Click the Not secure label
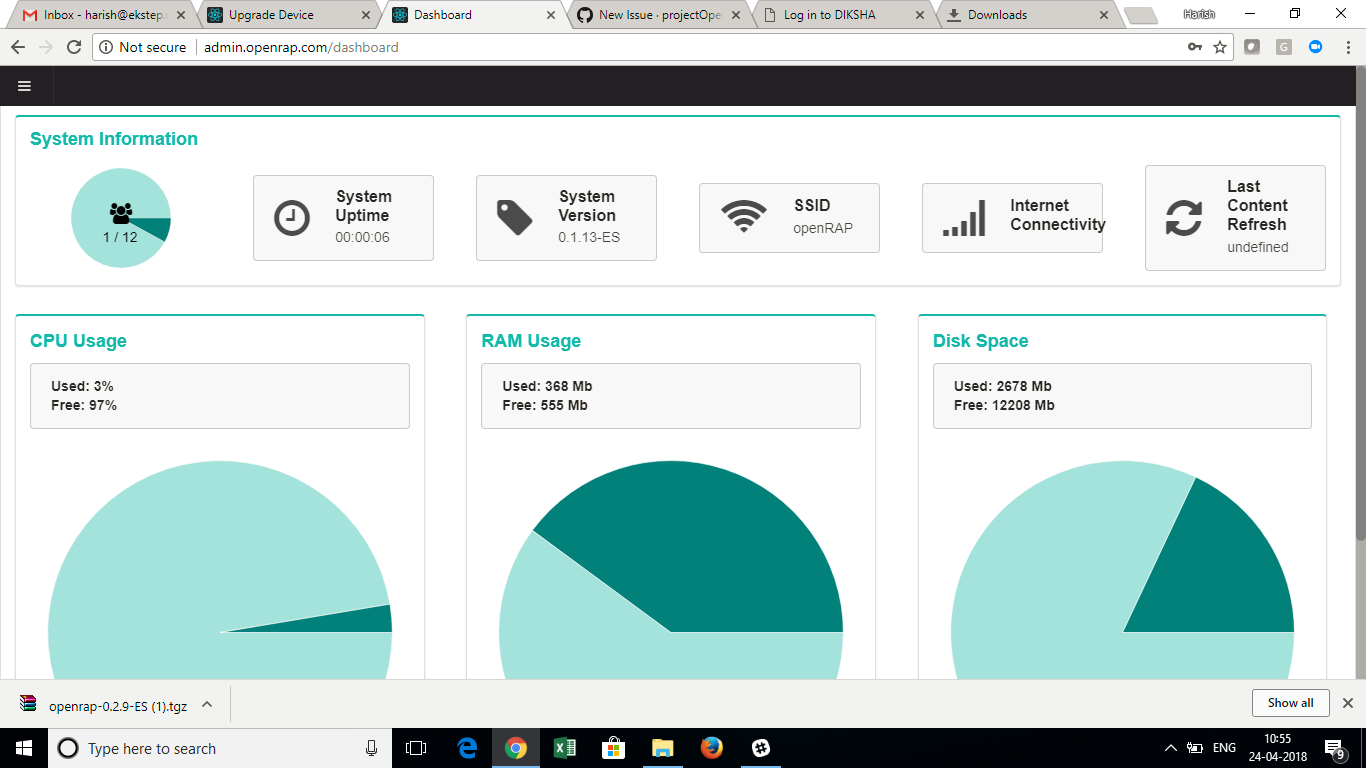Viewport: 1366px width, 768px height. coord(152,47)
